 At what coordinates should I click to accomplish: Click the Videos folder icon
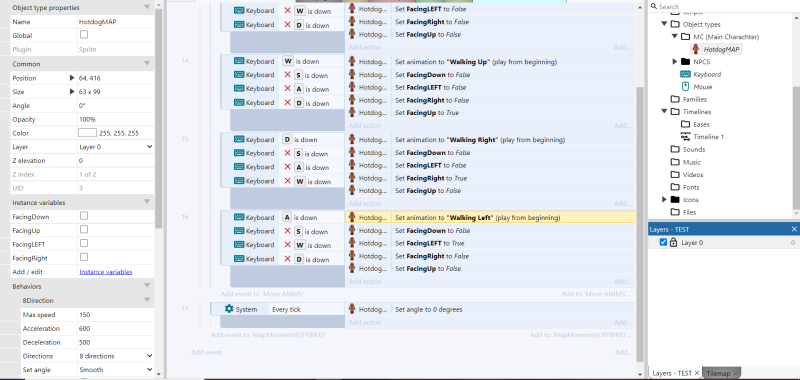(675, 174)
